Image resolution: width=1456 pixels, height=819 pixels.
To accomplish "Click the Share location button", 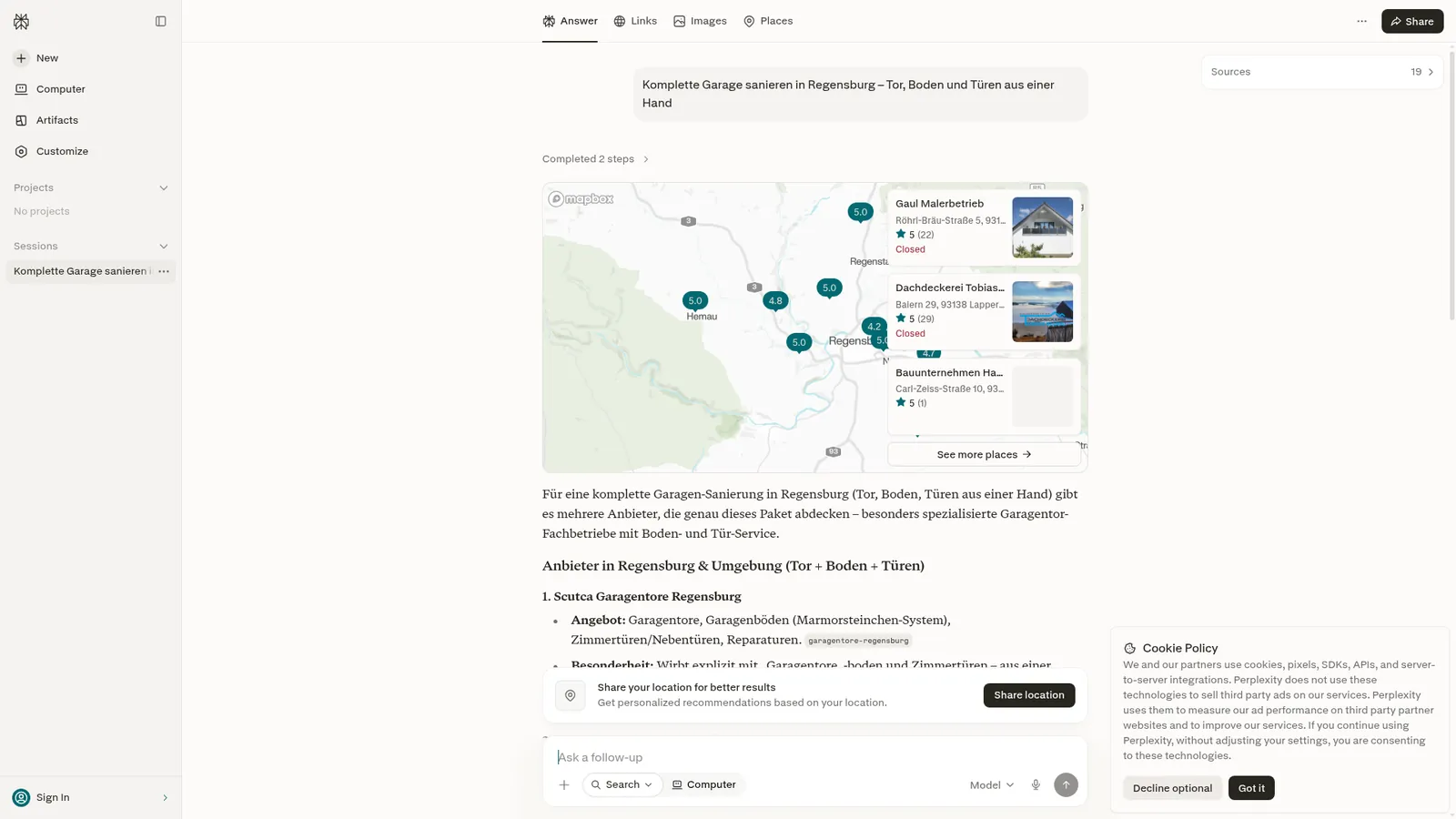I will [x=1029, y=695].
